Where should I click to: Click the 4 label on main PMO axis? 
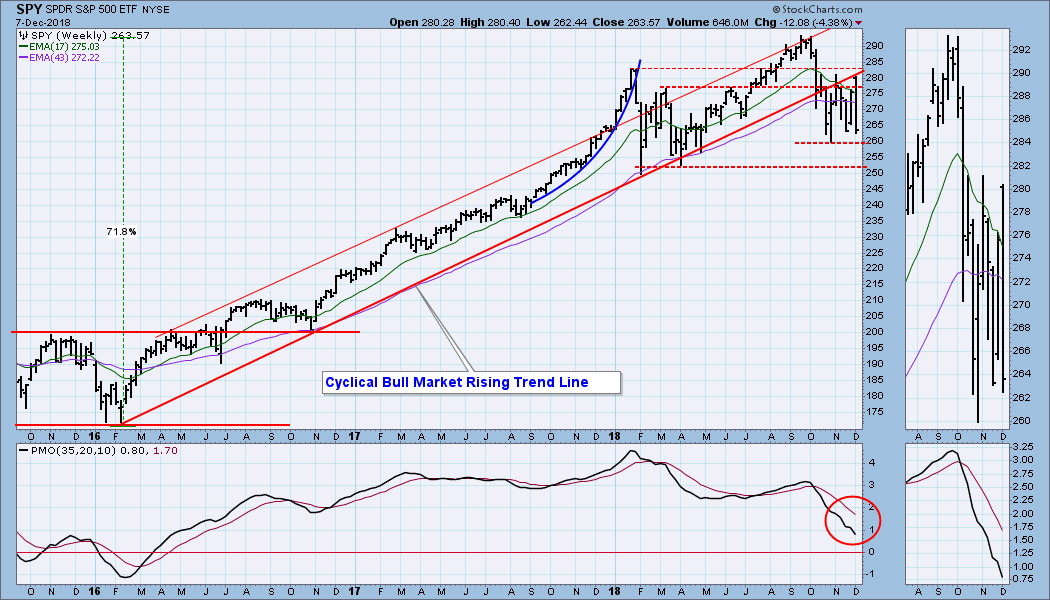tap(870, 462)
